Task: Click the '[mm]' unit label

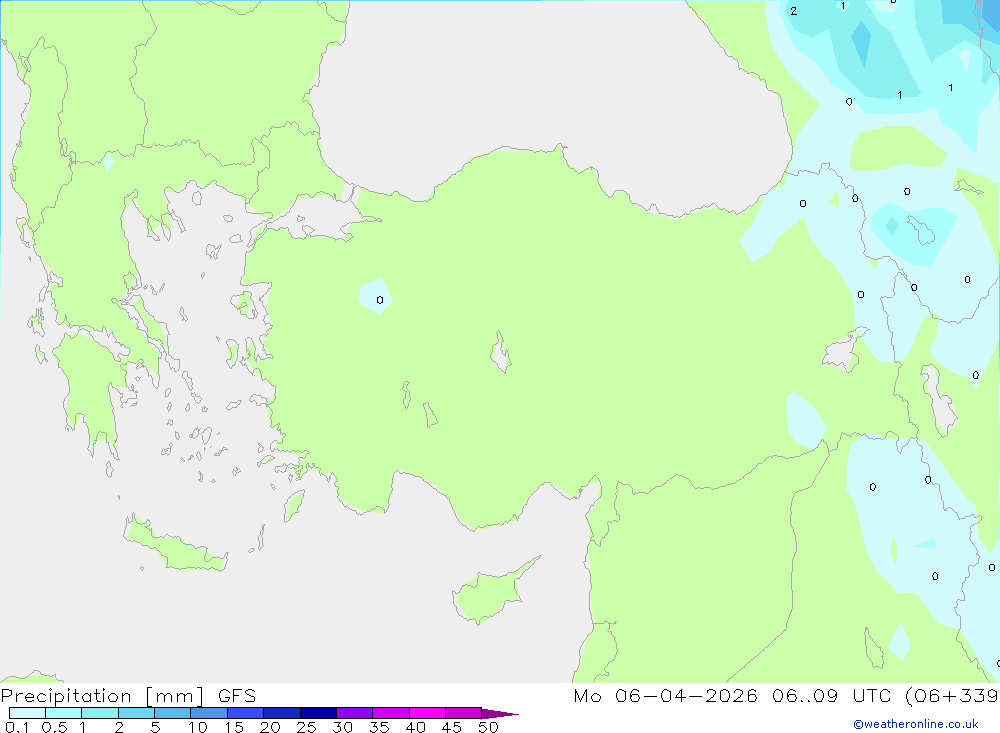Action: click(175, 696)
